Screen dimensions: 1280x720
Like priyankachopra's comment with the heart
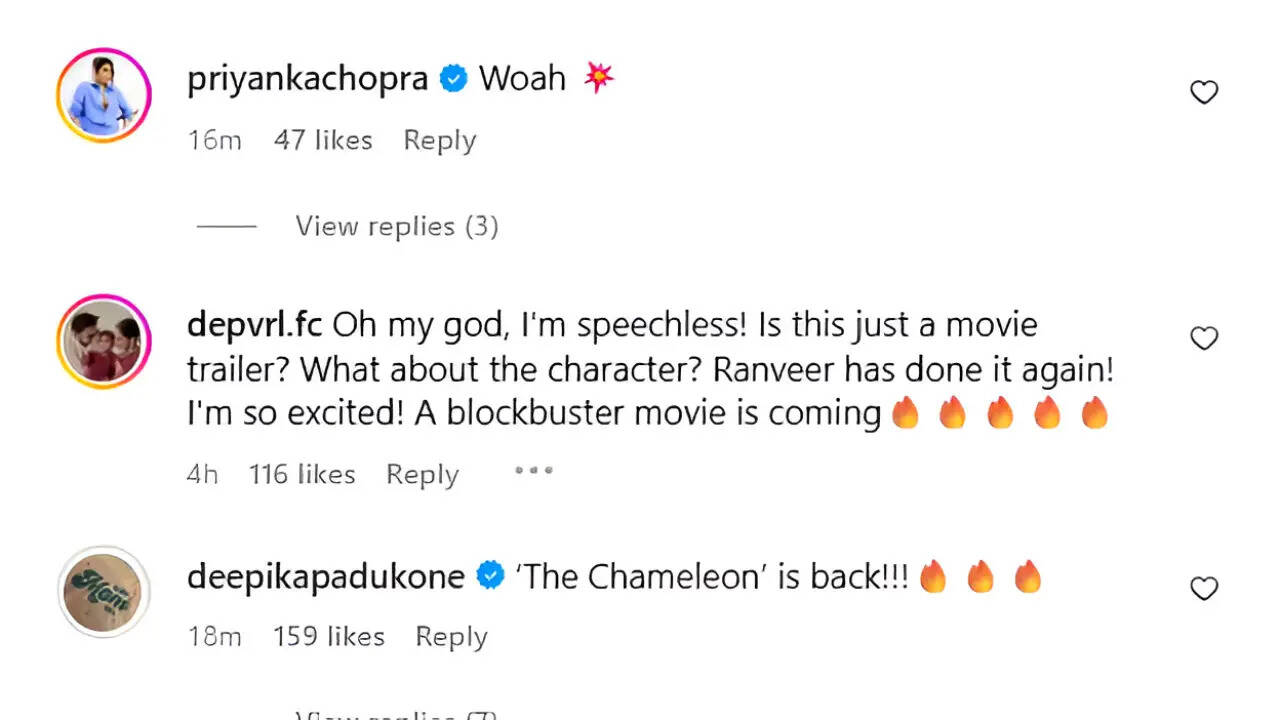tap(1204, 93)
